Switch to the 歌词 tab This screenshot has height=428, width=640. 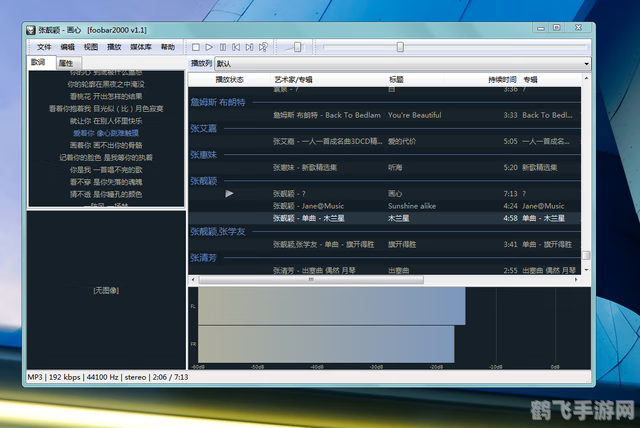[x=41, y=62]
